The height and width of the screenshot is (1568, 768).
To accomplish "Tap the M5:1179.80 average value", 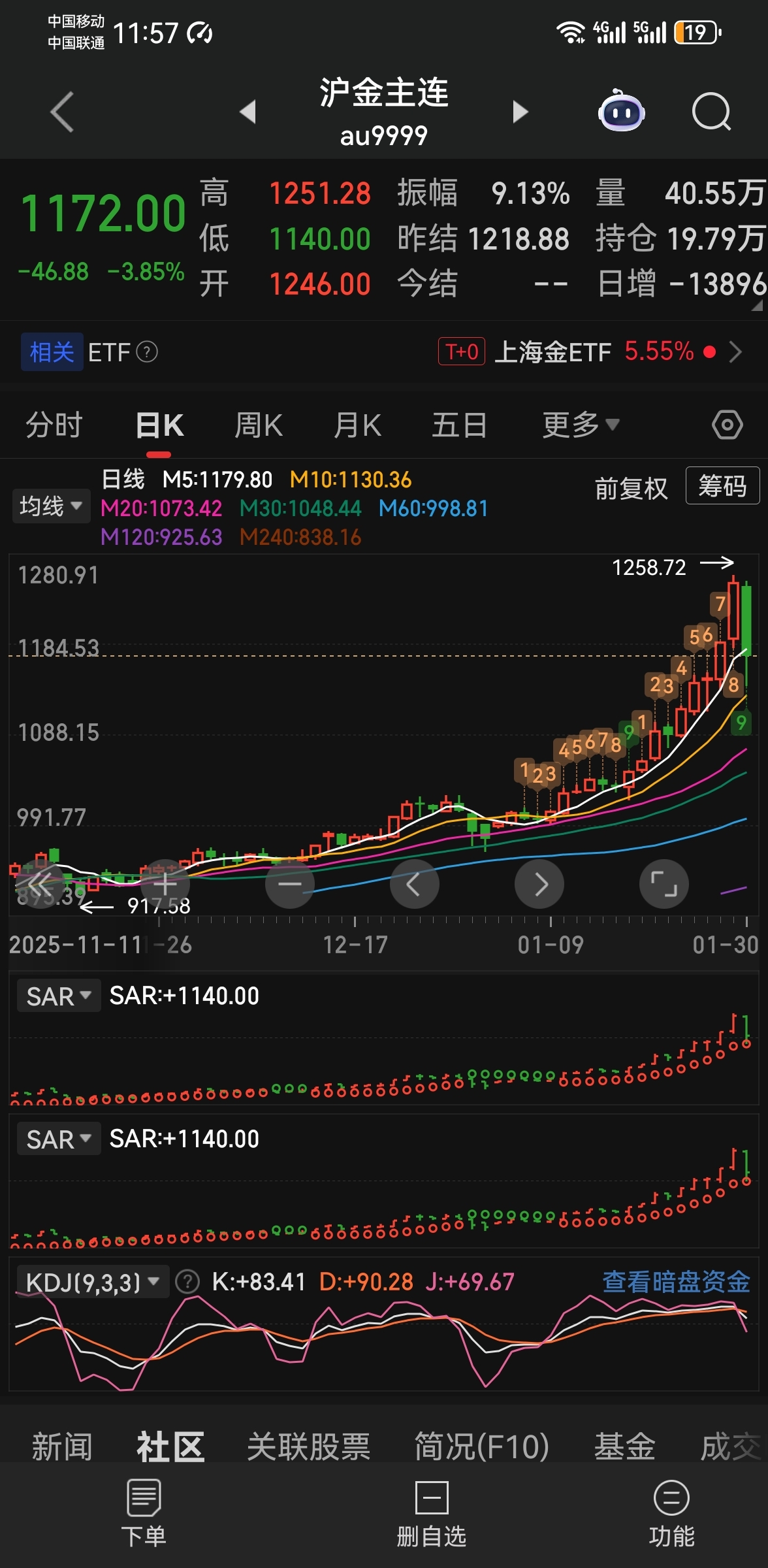I will coord(217,480).
